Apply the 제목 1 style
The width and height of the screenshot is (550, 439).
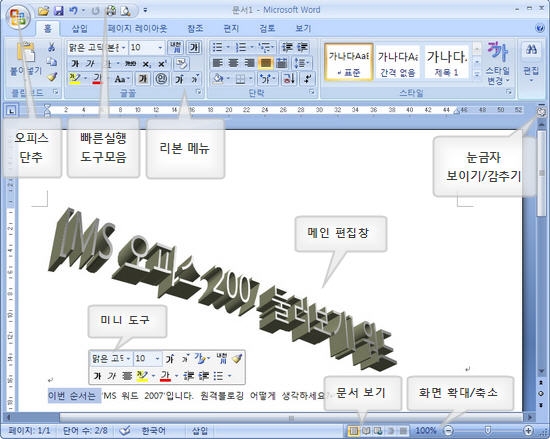coord(447,62)
